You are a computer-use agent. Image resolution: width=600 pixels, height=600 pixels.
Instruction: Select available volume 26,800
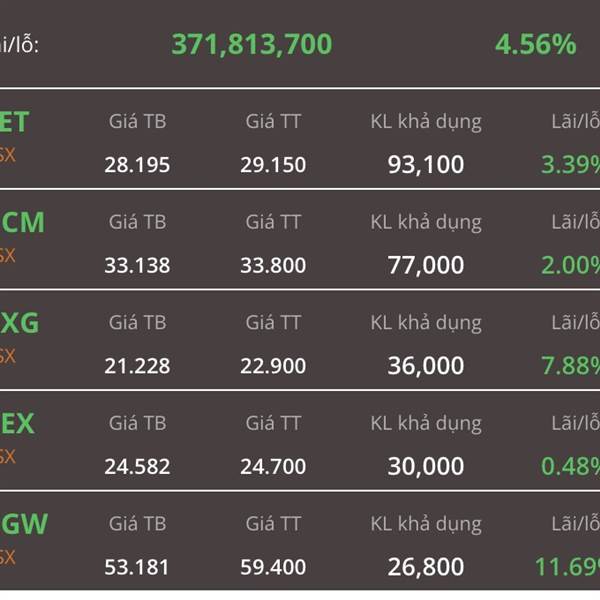pyautogui.click(x=425, y=567)
